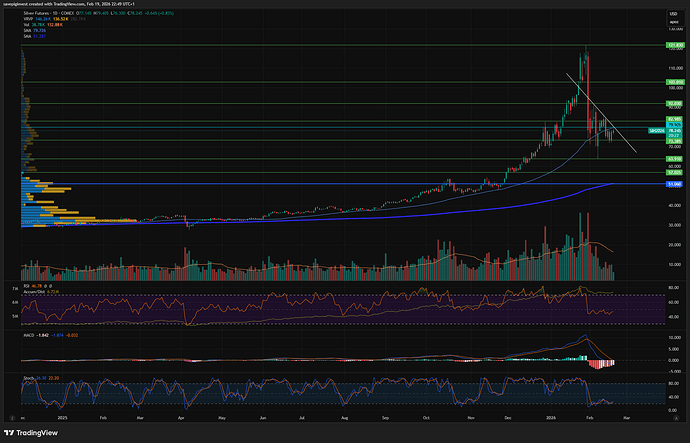Click the green 63.910 price level label
This screenshot has width=690, height=443.
point(674,159)
